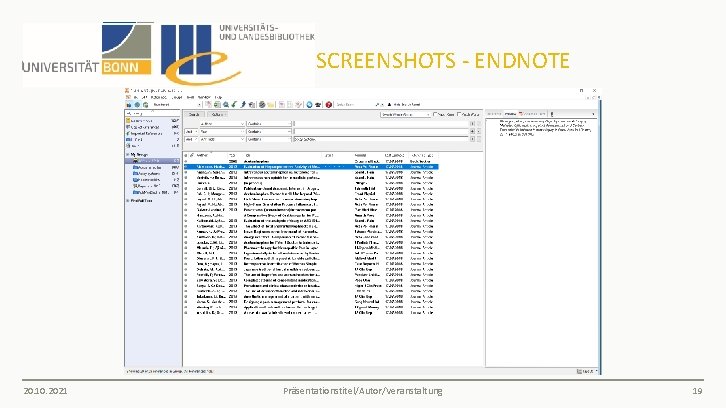
Task: Click the Return to Word Processor icon
Action: [299, 105]
